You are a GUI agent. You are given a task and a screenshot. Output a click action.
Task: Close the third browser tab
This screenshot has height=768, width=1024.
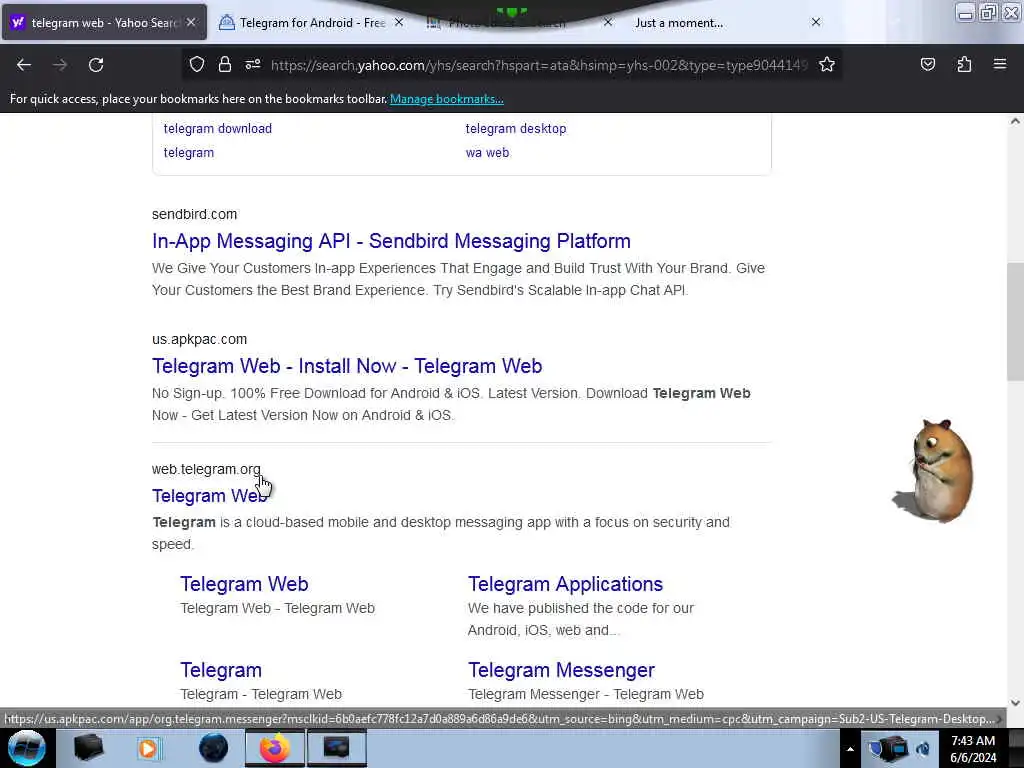click(608, 22)
